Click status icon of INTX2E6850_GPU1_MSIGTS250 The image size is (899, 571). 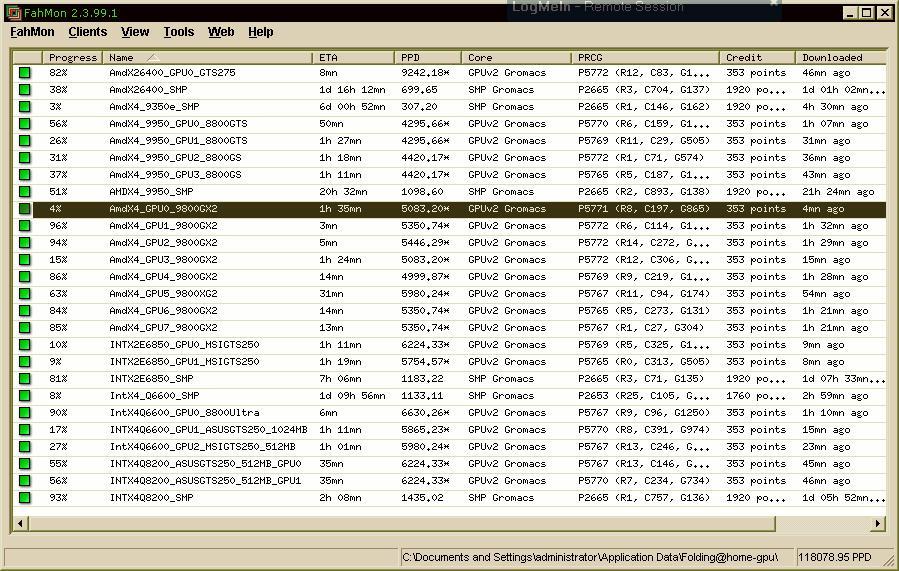click(x=25, y=362)
